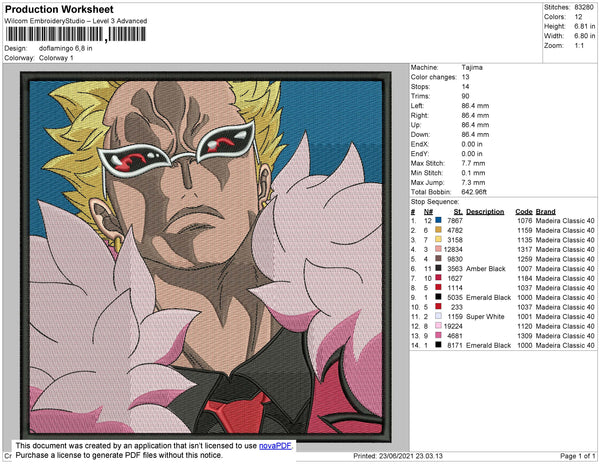Screen dimensions: 600x464
Task: Click the thread code '1120'
Action: (x=525, y=326)
